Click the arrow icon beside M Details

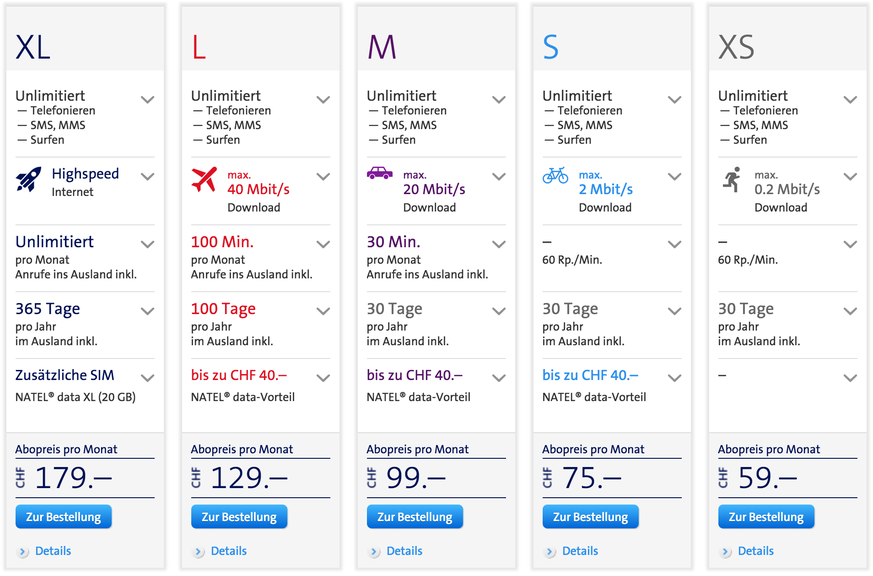tap(374, 552)
